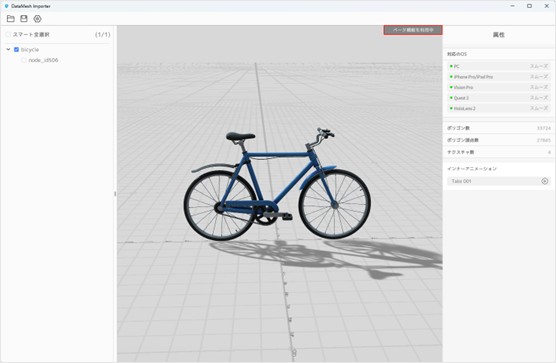Select the bicycle item in hierarchy
Viewport: 556px width, 363px height.
click(x=30, y=50)
